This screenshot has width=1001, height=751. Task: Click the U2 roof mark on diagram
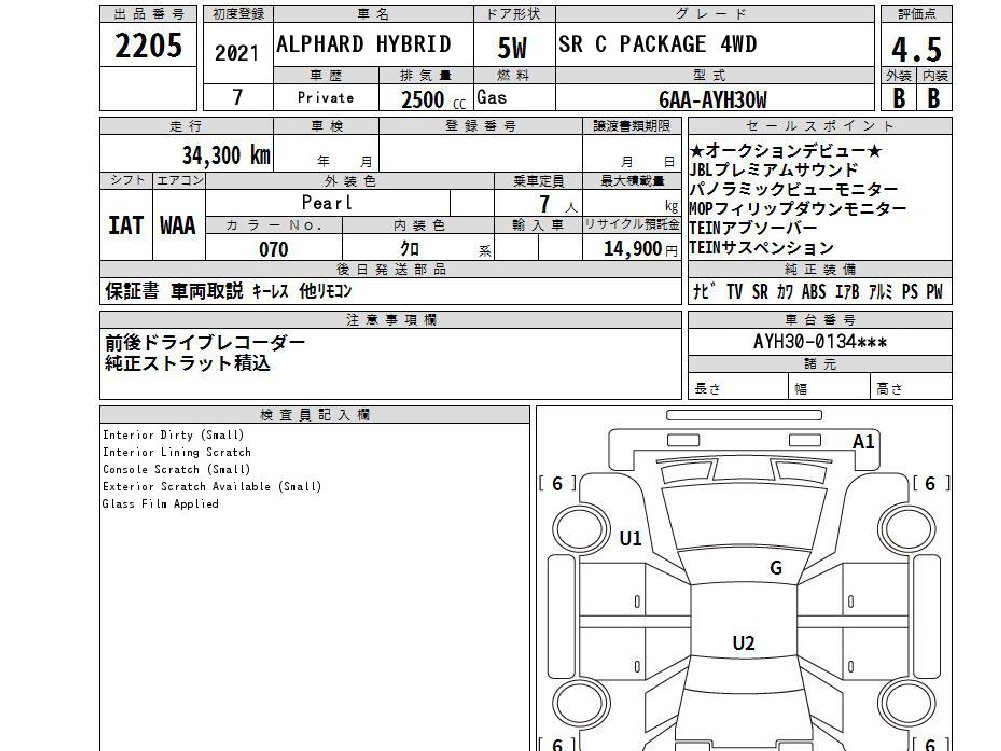coord(743,643)
